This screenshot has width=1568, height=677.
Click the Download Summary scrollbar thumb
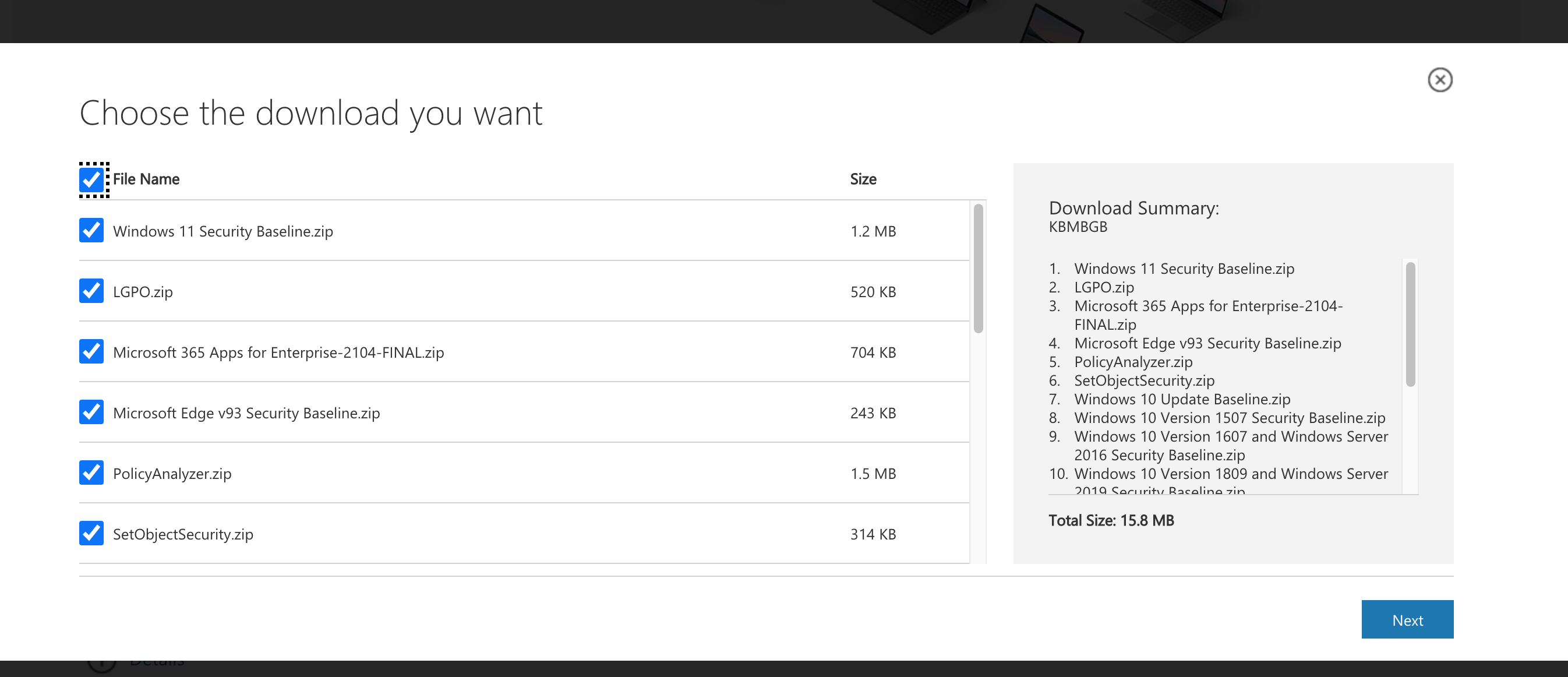click(1410, 325)
